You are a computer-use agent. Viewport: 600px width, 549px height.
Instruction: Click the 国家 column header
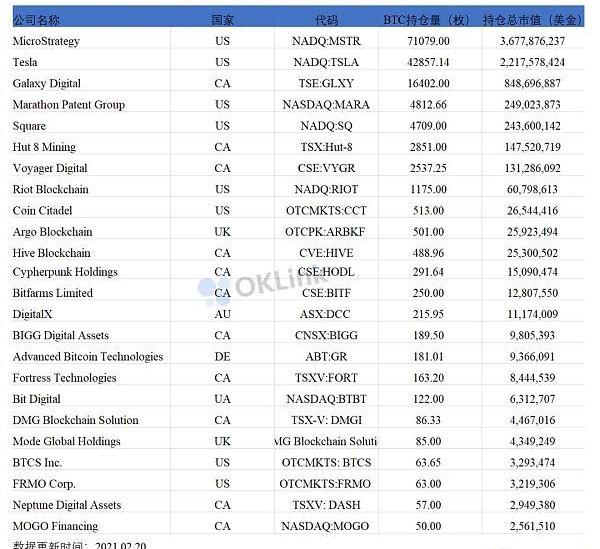pos(223,20)
